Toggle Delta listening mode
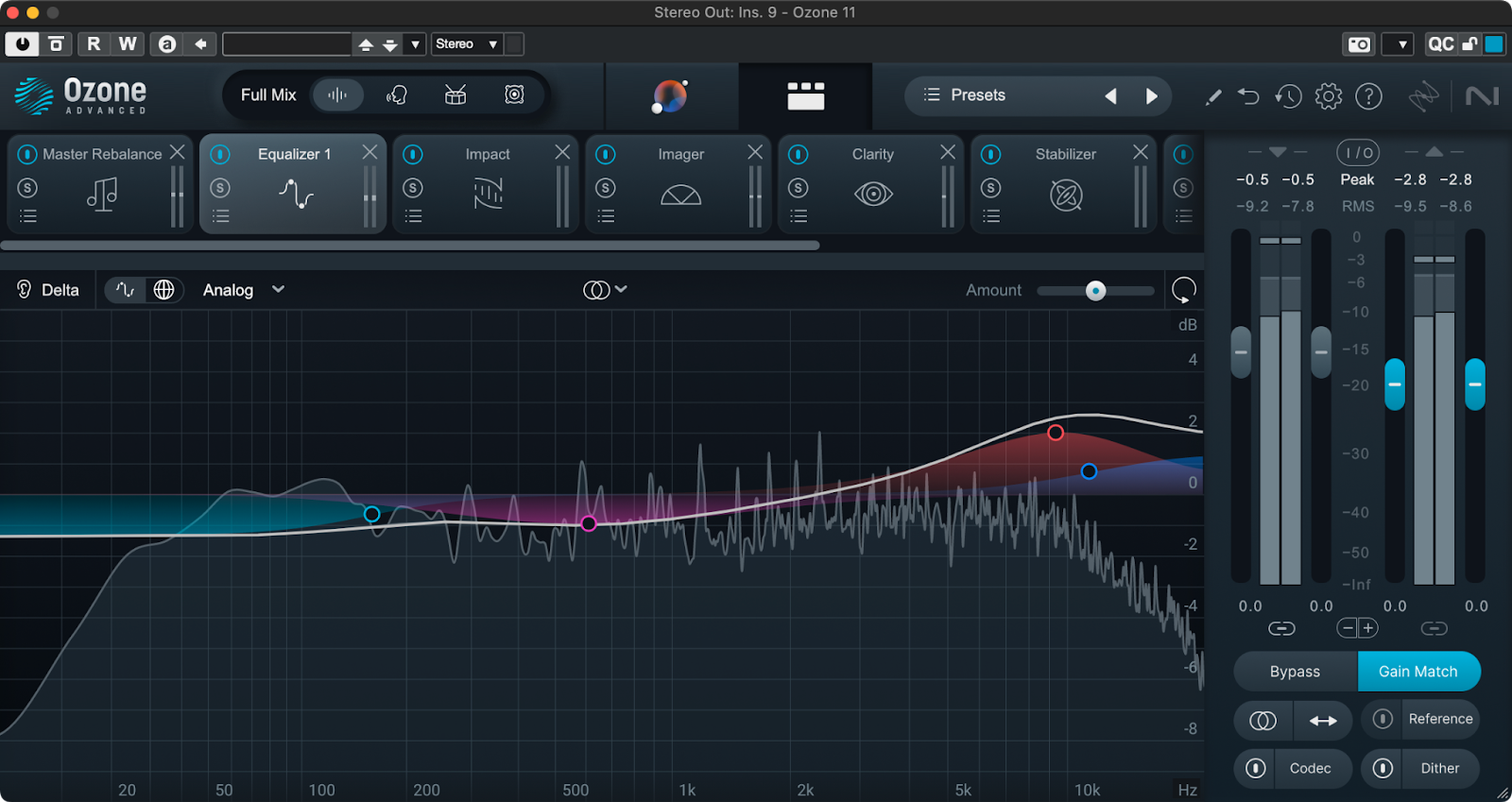The image size is (1512, 802). coord(47,290)
